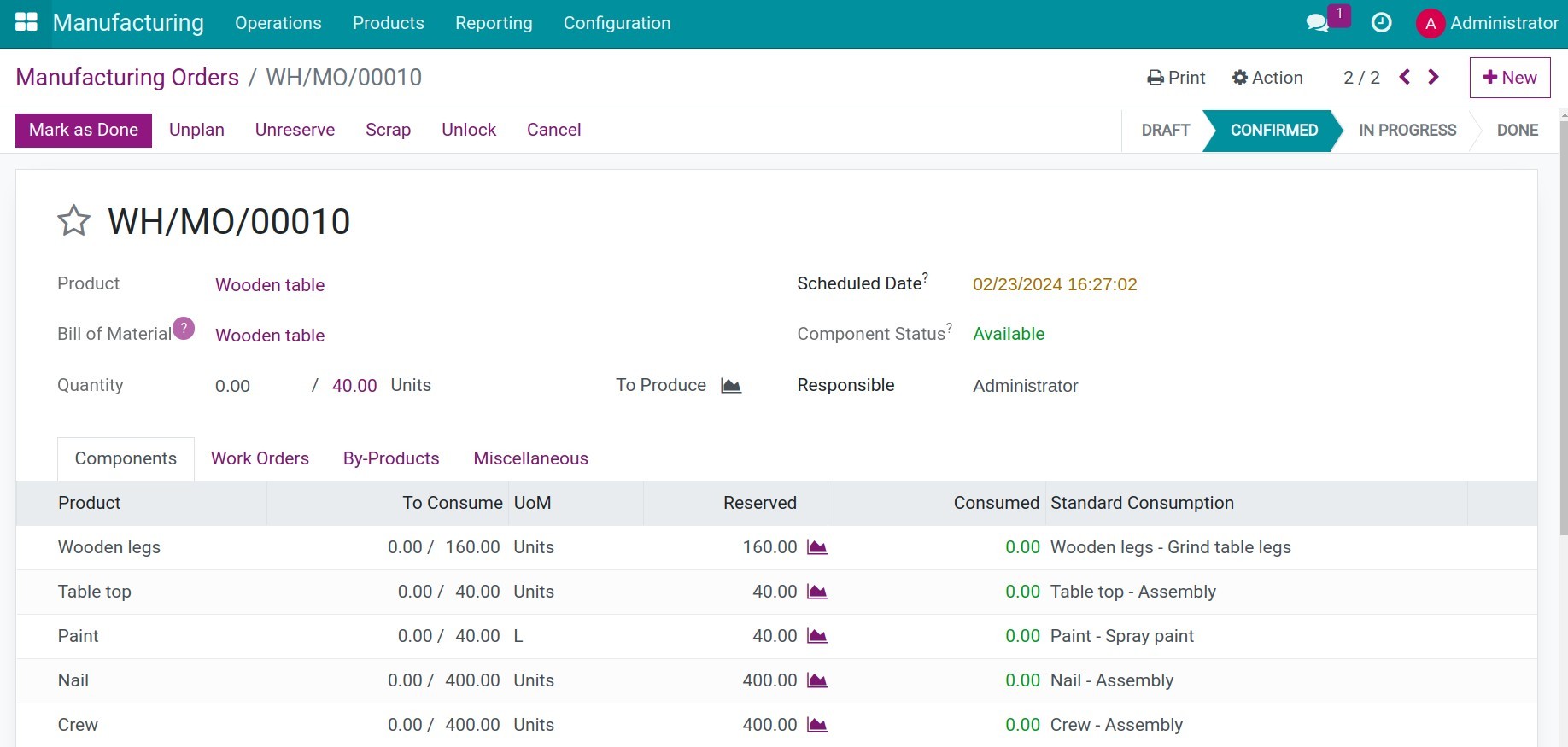Click the Unreserve button
The height and width of the screenshot is (747, 1568).
pos(295,130)
